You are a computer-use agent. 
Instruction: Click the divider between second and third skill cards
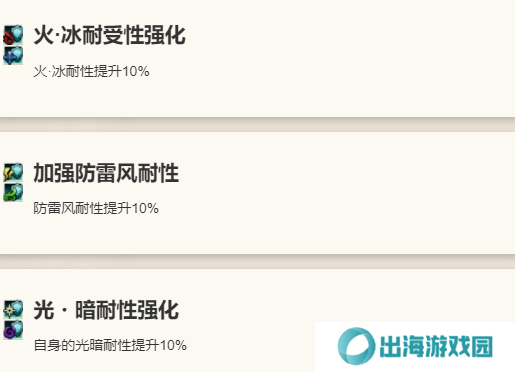(x=257, y=262)
